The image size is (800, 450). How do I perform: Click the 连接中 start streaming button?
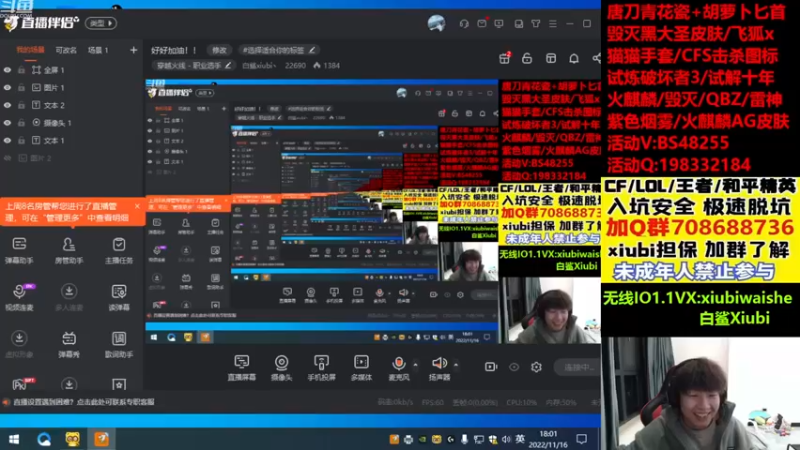click(580, 367)
